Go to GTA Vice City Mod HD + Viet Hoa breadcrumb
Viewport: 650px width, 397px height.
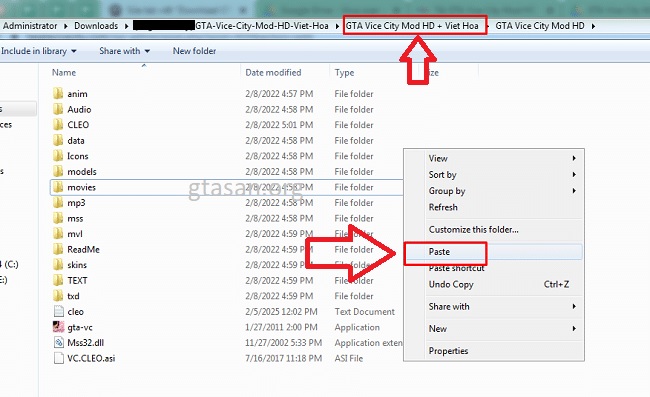coord(412,26)
